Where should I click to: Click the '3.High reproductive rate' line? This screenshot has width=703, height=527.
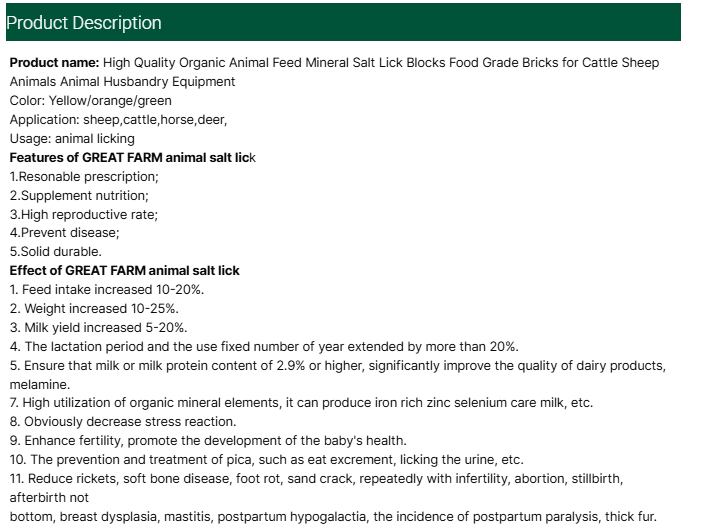pos(84,214)
